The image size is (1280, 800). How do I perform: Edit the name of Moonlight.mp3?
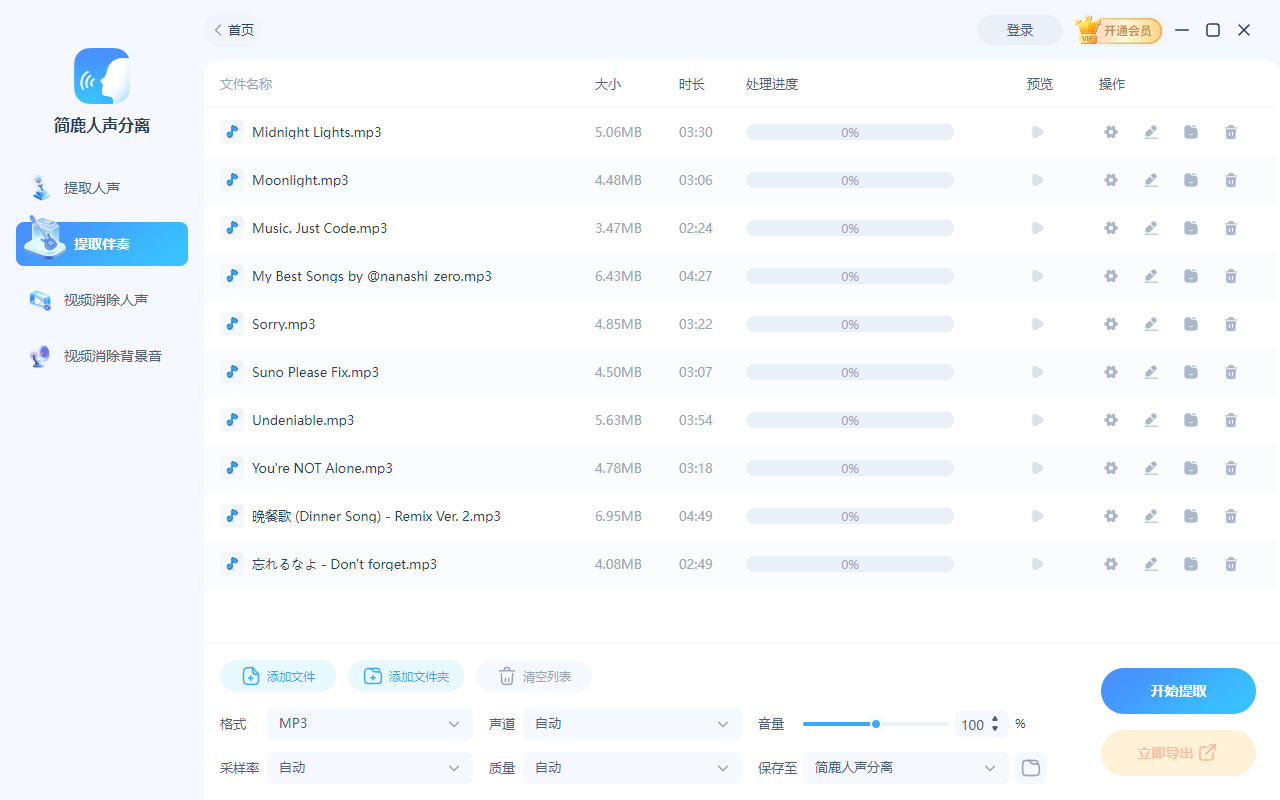coord(1150,179)
